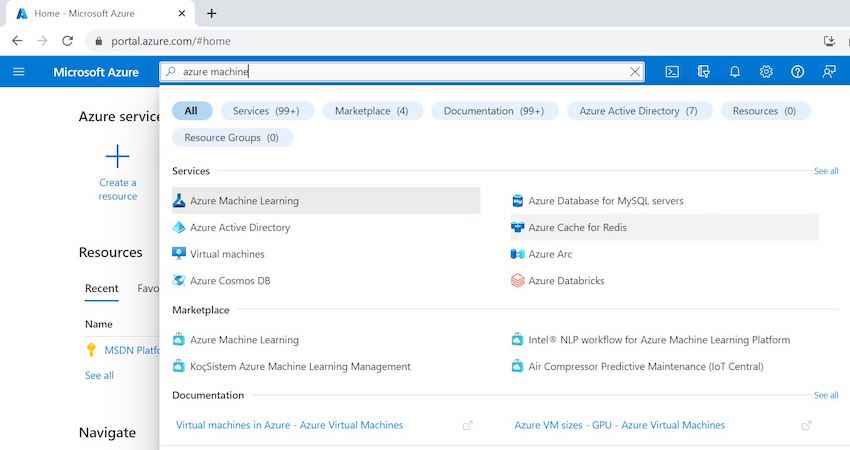Filter results by Azure Active Directory (7)

click(639, 111)
